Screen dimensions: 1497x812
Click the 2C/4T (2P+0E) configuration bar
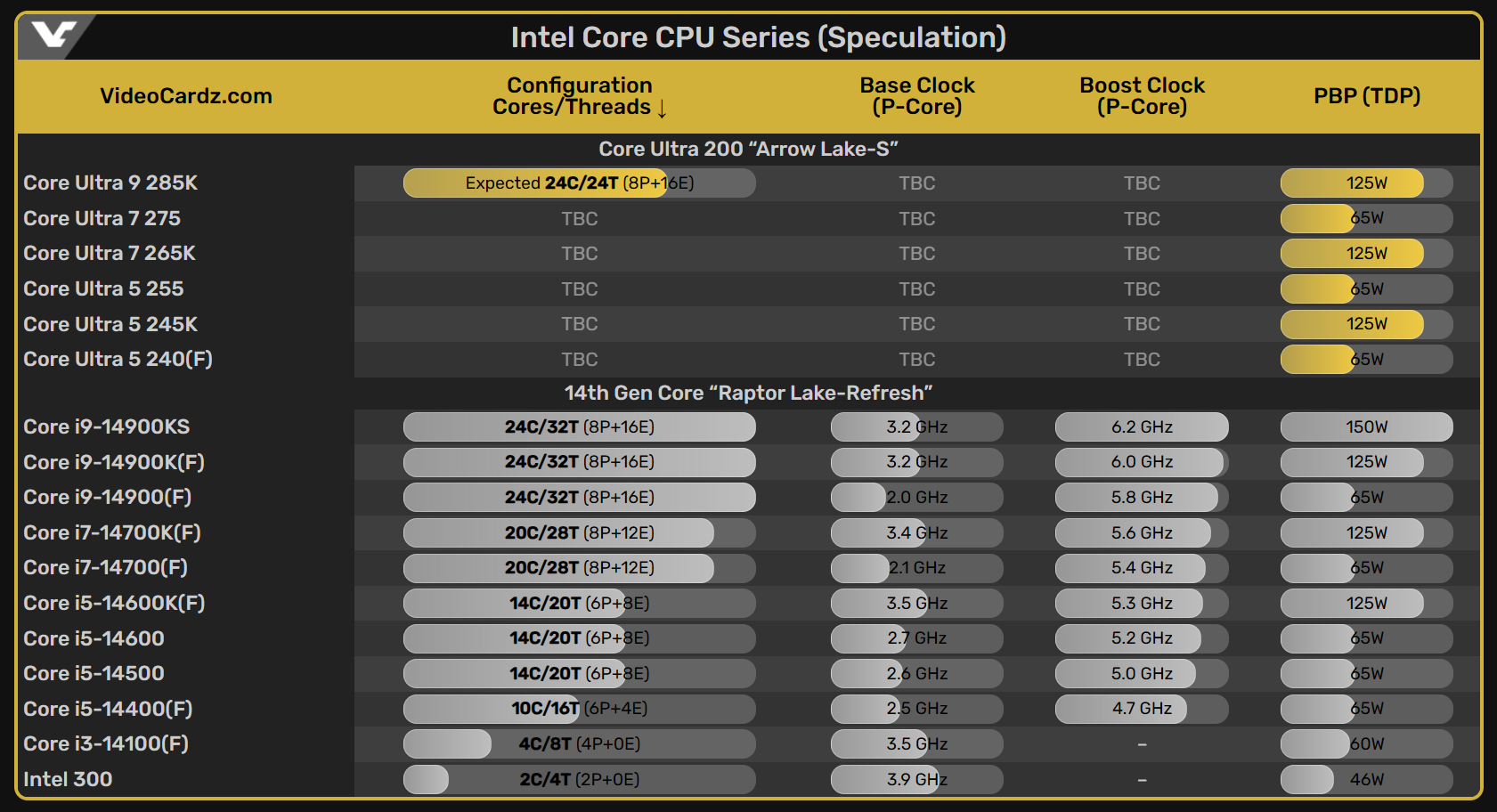coord(580,779)
